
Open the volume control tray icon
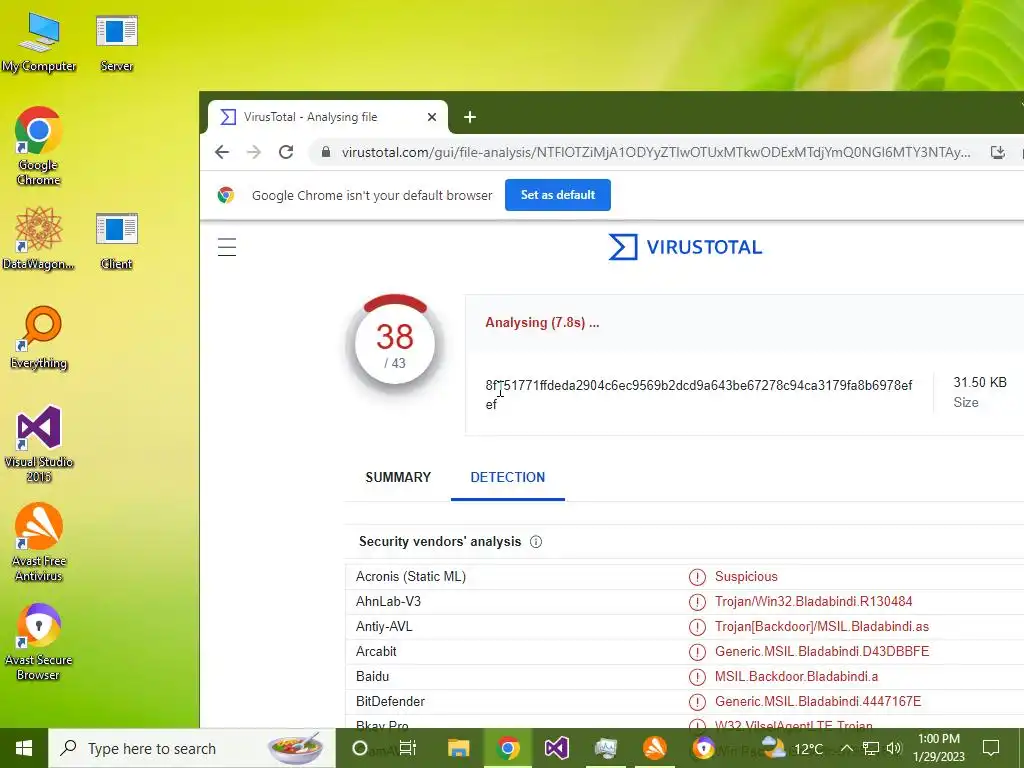click(x=894, y=748)
